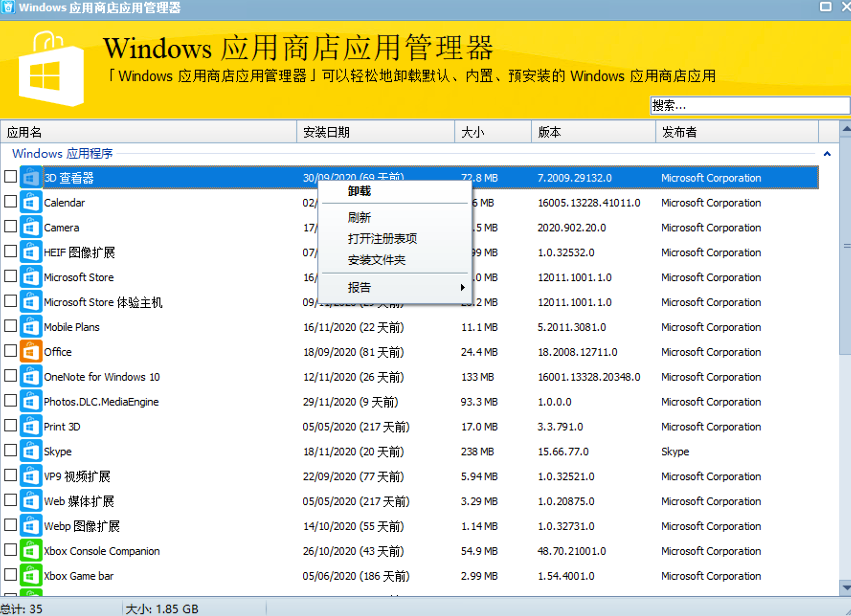Click the store bag logo in header
Image resolution: width=851 pixels, height=616 pixels.
51,69
